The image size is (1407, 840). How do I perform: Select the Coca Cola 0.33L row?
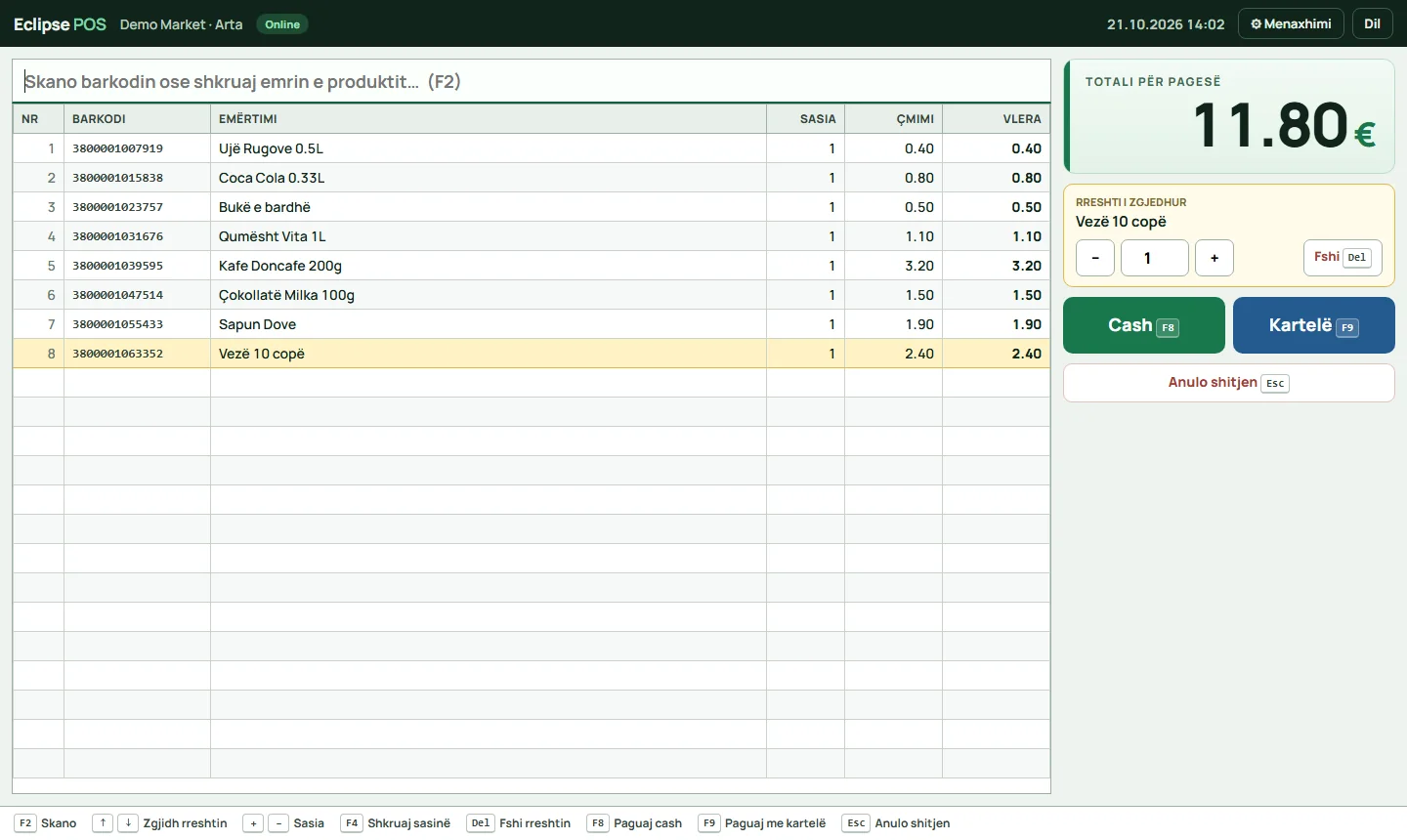click(x=532, y=178)
